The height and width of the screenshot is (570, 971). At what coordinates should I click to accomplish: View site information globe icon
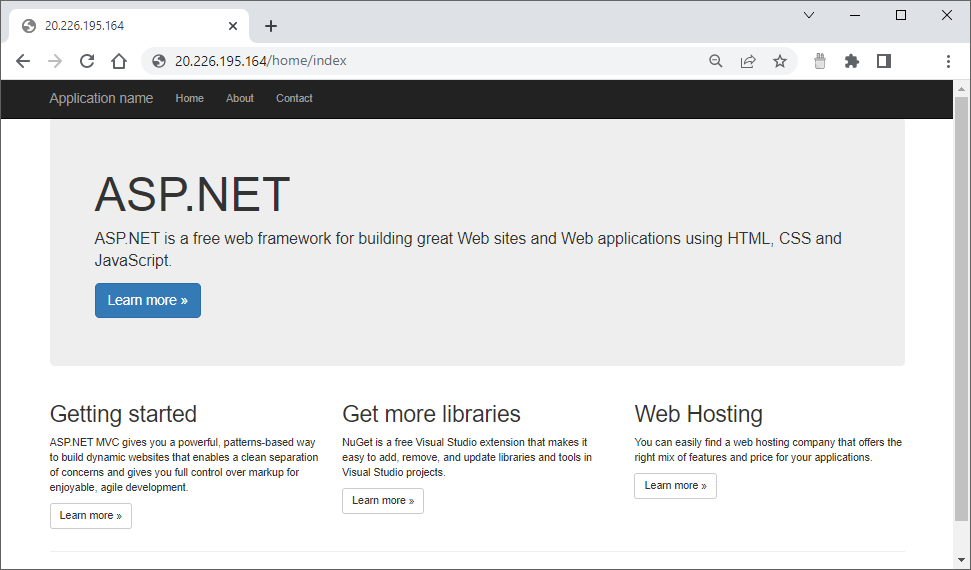(x=159, y=61)
